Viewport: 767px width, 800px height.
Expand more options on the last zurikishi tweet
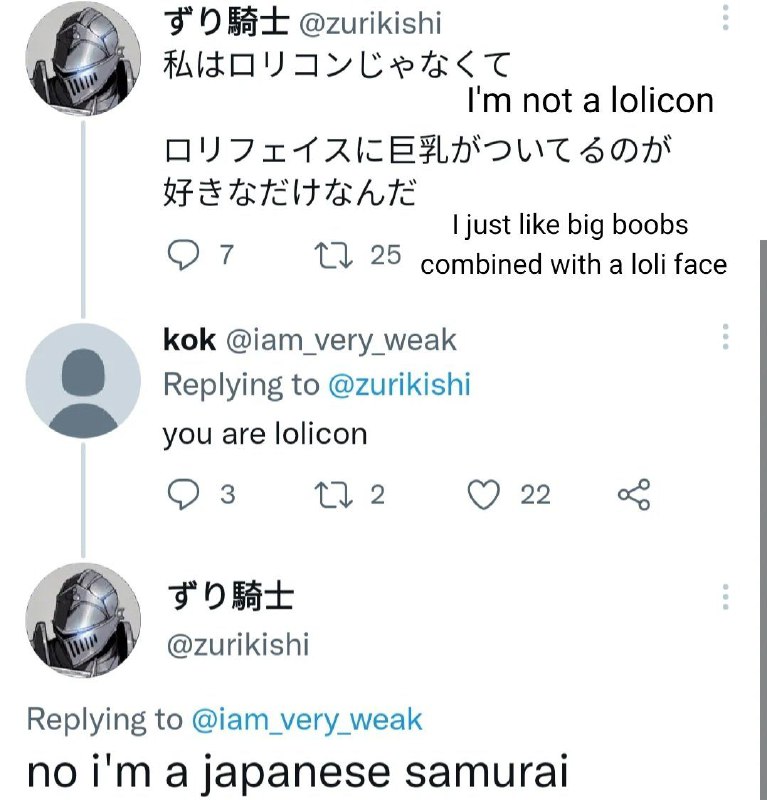[725, 596]
